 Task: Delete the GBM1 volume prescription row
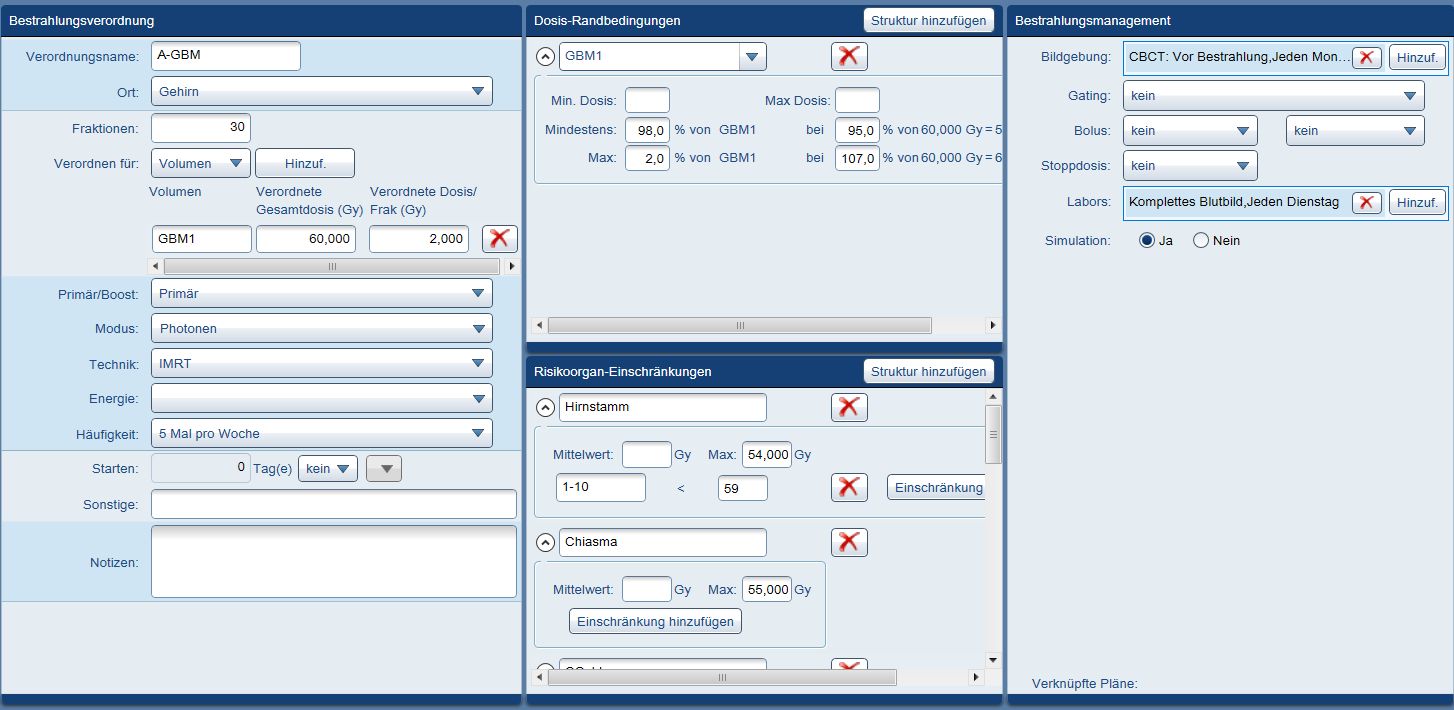pyautogui.click(x=500, y=239)
